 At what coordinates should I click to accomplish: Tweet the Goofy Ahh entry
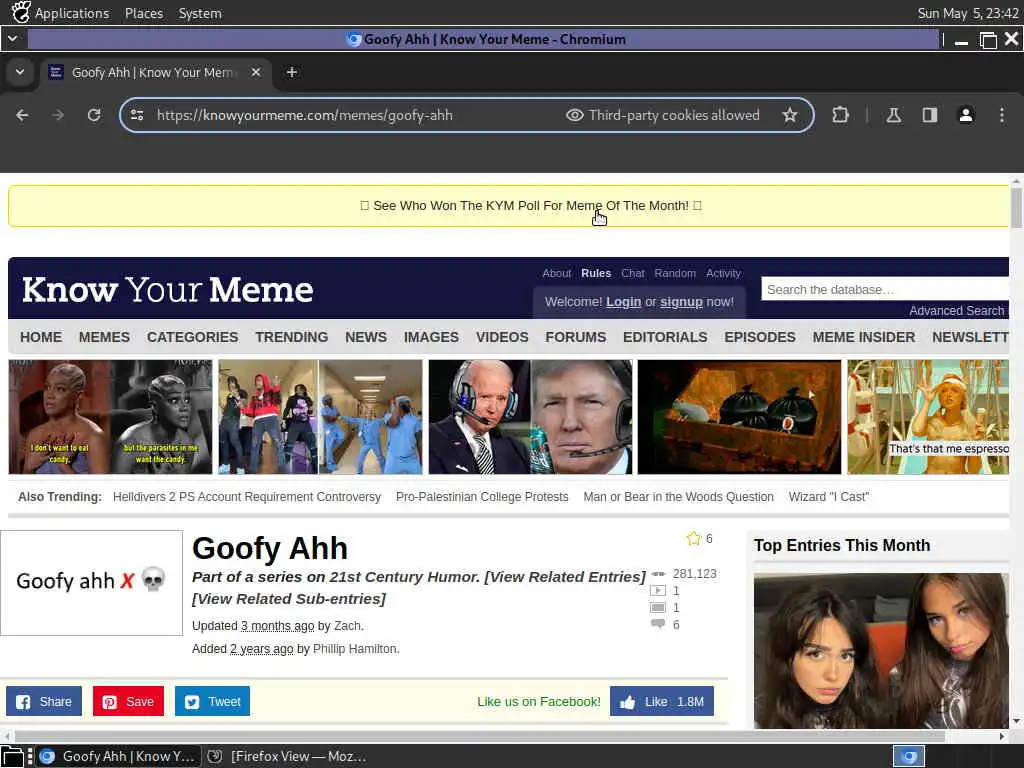point(212,701)
